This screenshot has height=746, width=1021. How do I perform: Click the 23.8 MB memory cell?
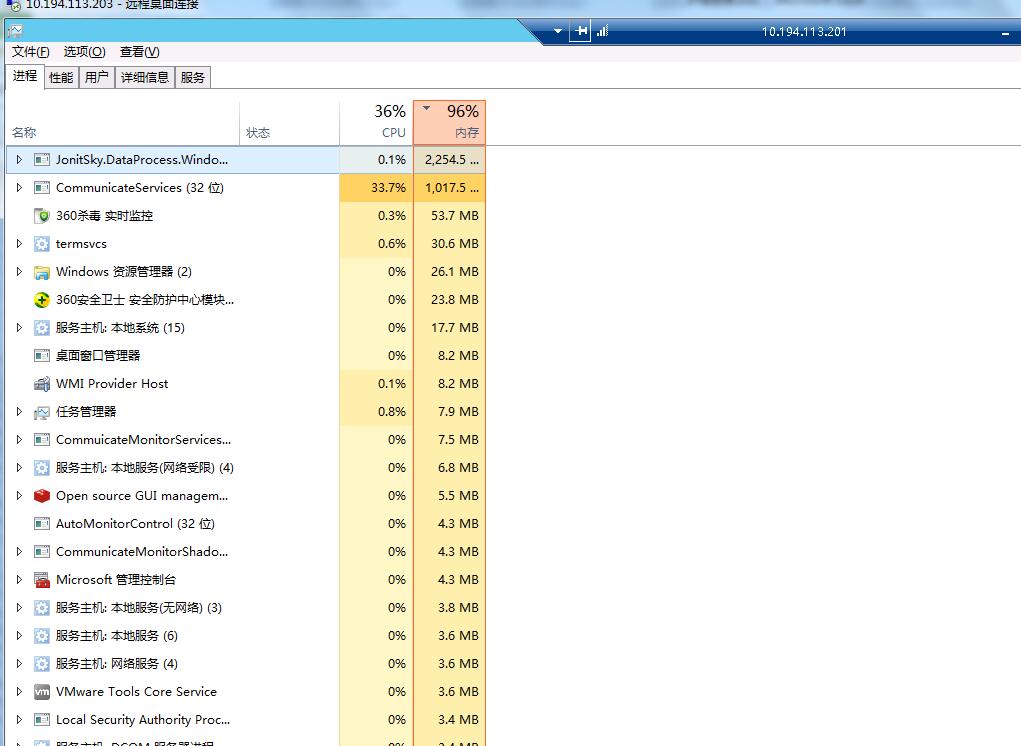(x=450, y=299)
